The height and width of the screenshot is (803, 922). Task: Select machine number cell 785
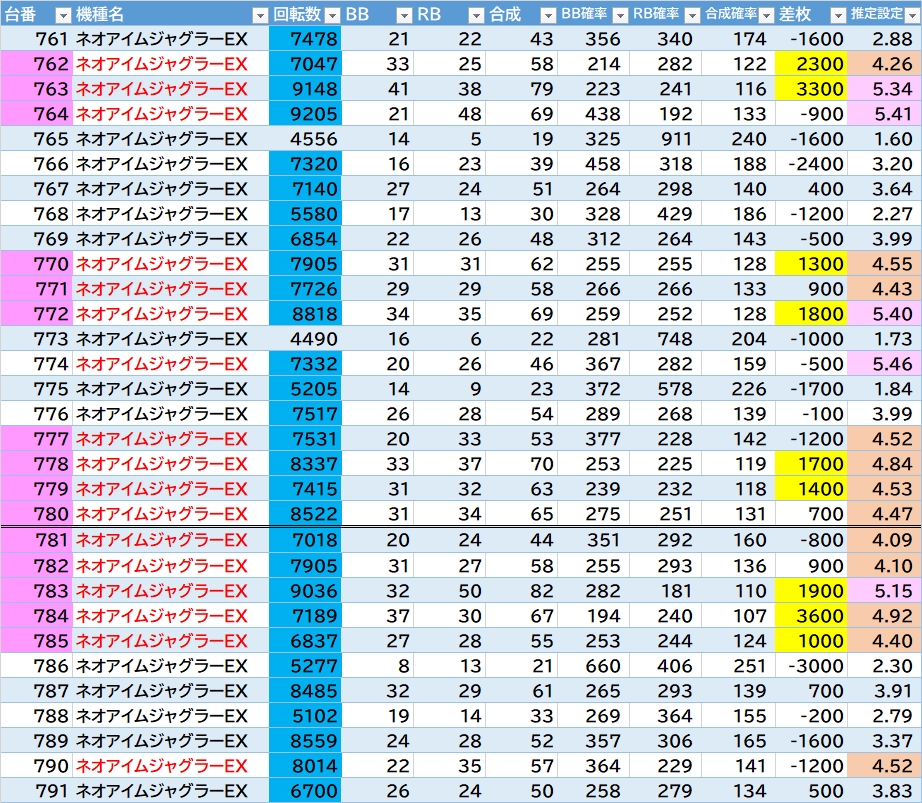click(x=36, y=641)
